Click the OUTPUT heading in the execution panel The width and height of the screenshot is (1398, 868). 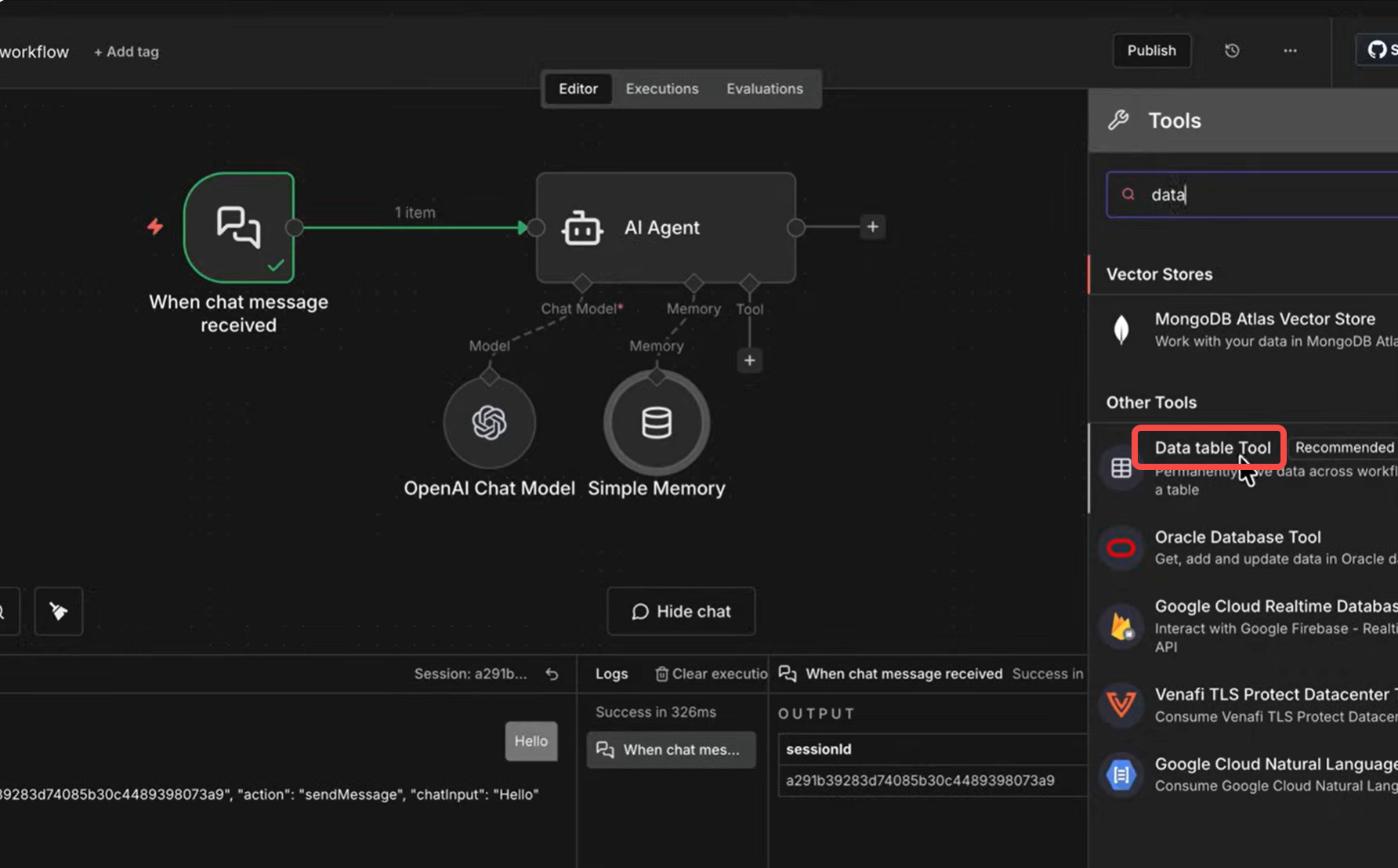click(x=816, y=714)
